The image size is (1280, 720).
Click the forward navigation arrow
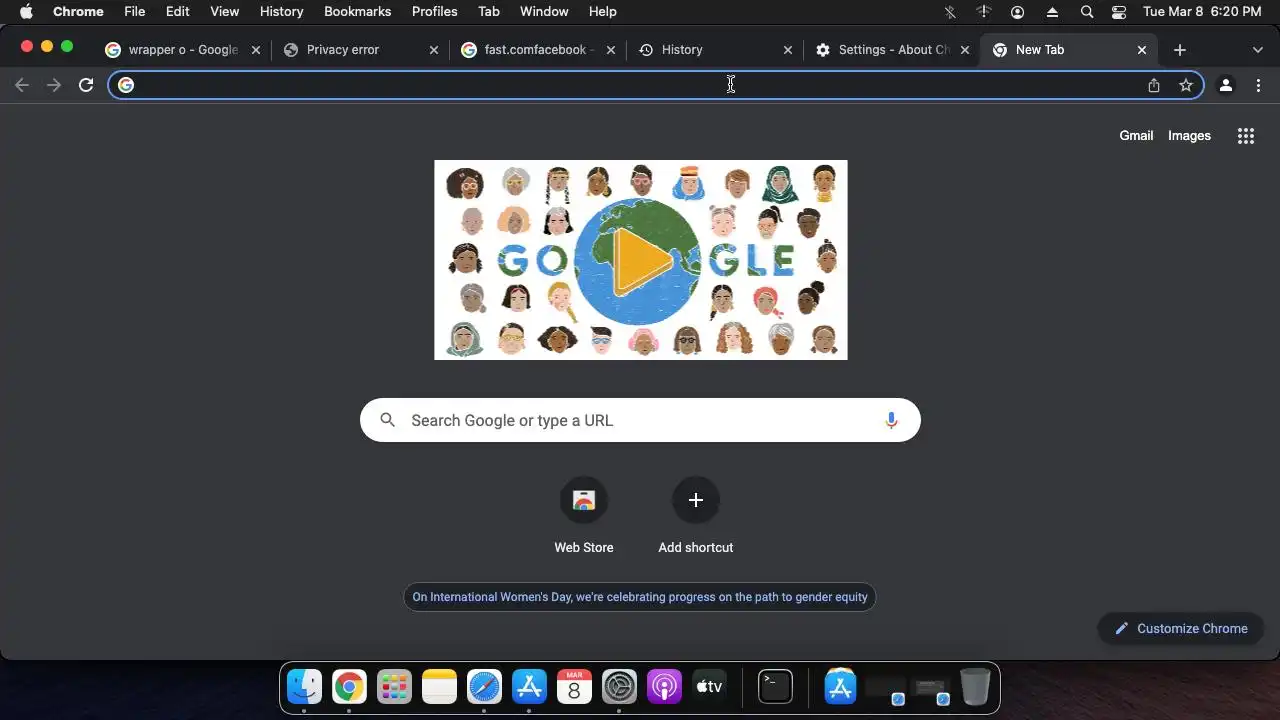coord(54,85)
